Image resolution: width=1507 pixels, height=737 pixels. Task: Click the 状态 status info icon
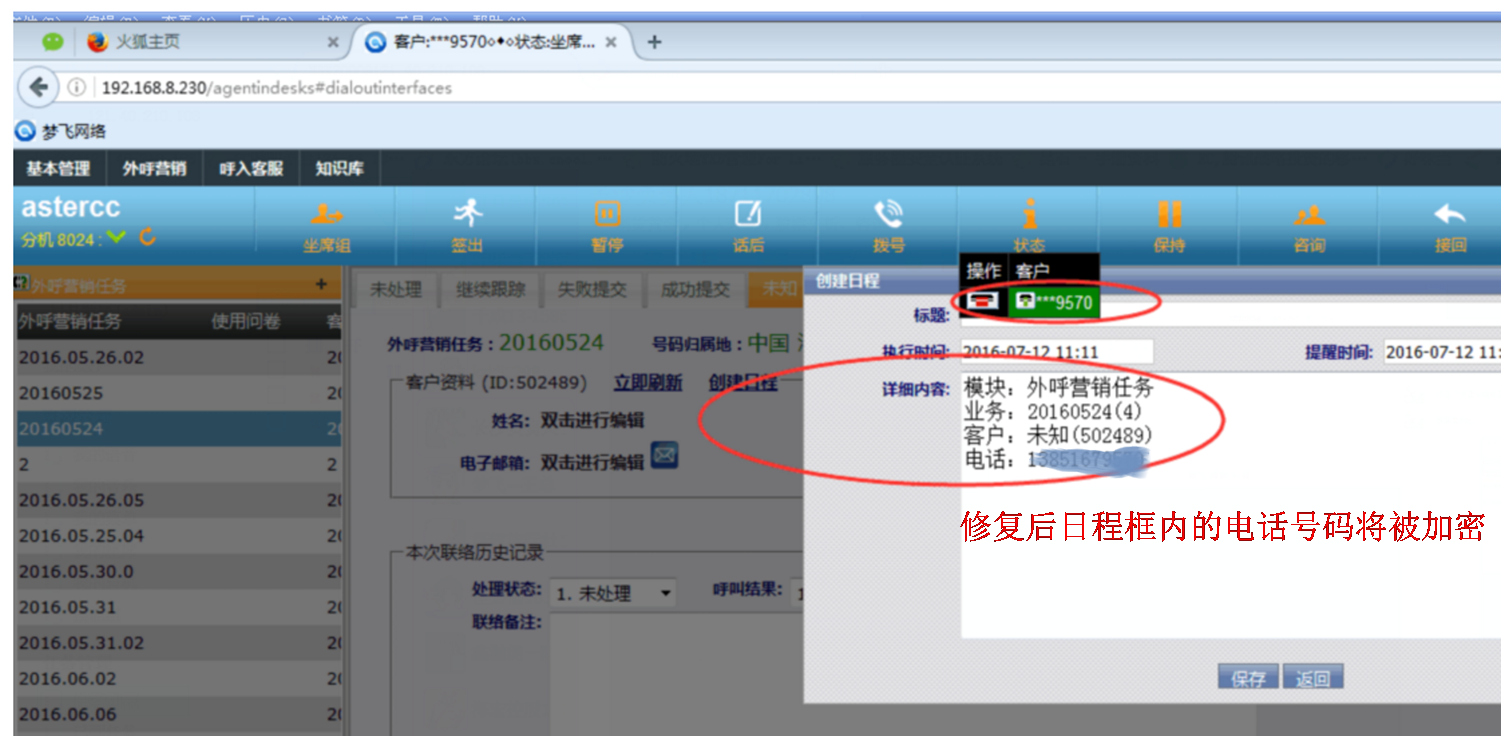(1029, 214)
